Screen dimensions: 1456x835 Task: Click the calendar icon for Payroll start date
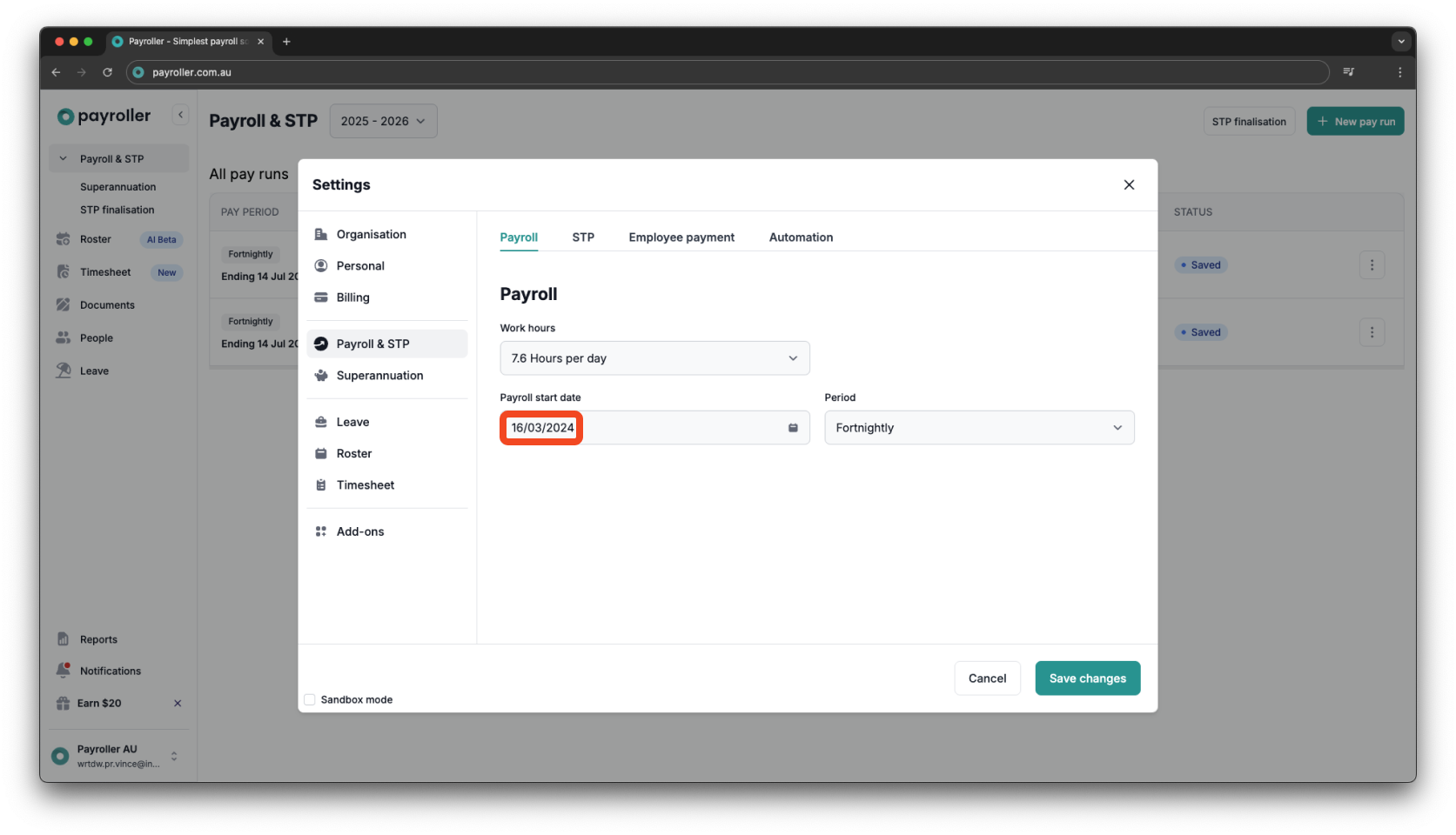(x=791, y=427)
